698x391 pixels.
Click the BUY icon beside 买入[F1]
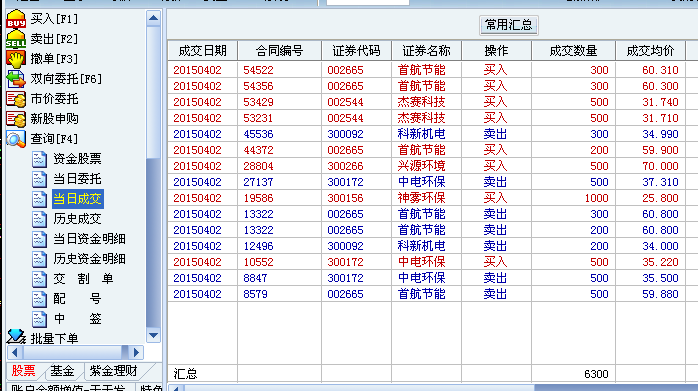pos(16,19)
